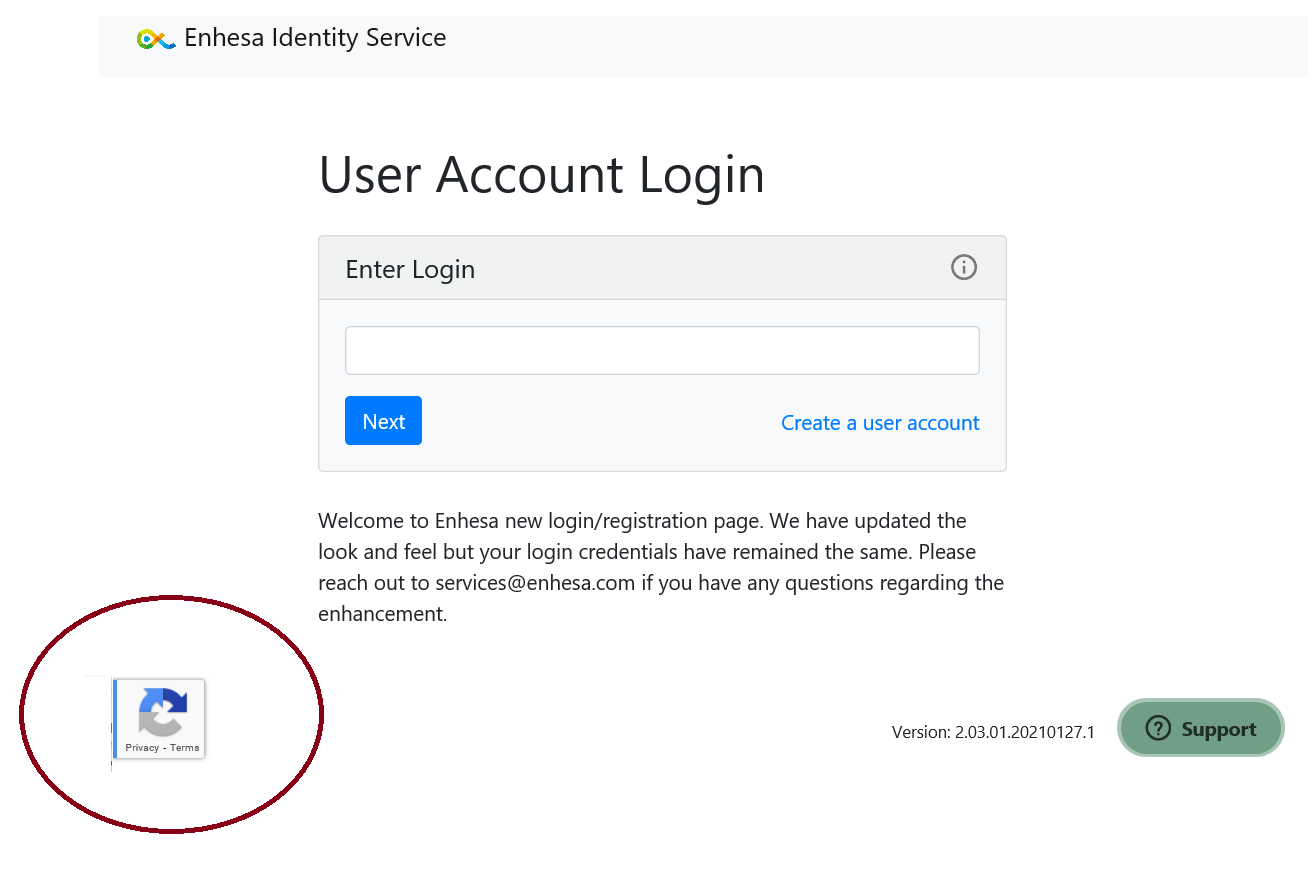
Task: Open the Create a user account link
Action: (x=880, y=423)
